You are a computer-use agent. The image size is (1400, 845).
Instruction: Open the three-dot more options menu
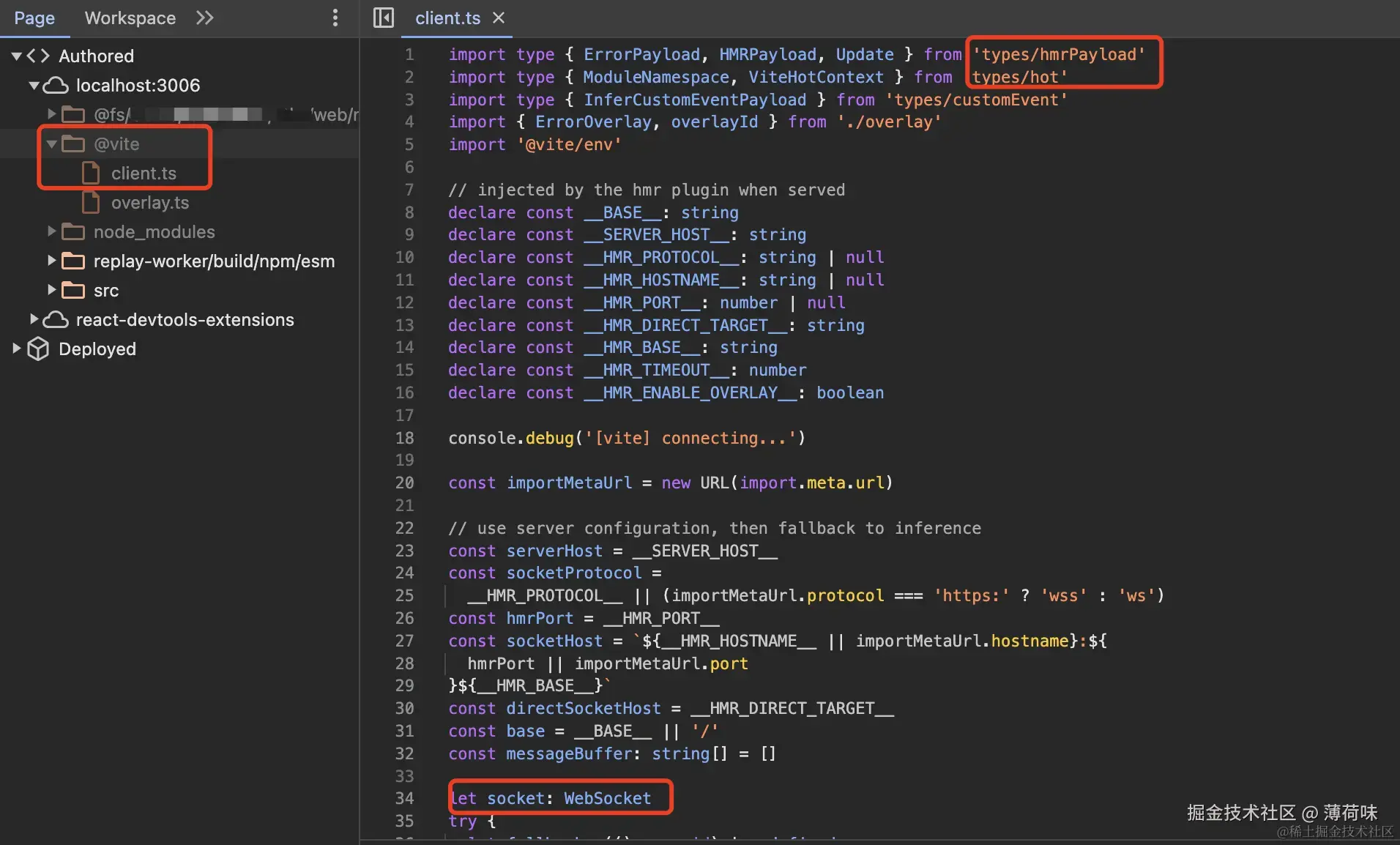click(x=335, y=18)
